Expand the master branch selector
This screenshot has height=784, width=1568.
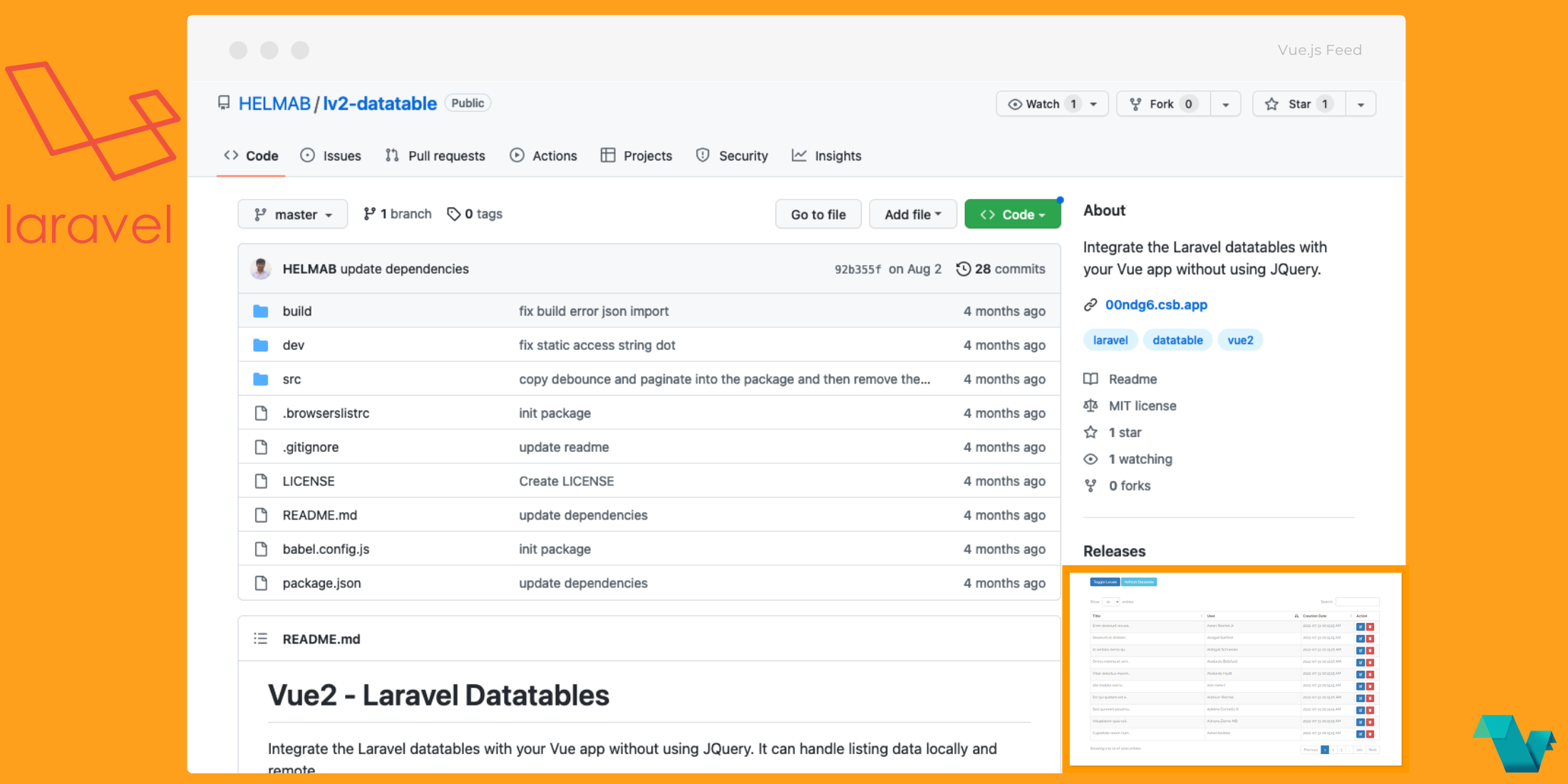coord(292,214)
